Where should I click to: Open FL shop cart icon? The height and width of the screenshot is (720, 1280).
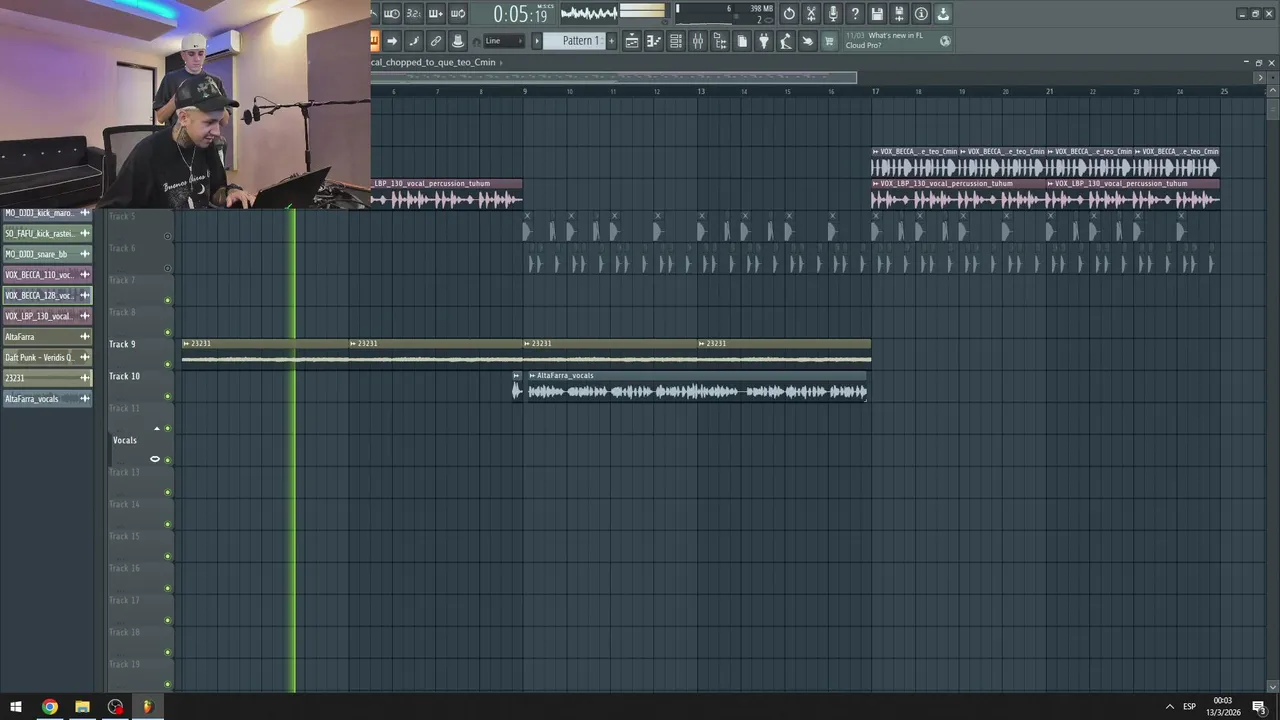pyautogui.click(x=829, y=41)
